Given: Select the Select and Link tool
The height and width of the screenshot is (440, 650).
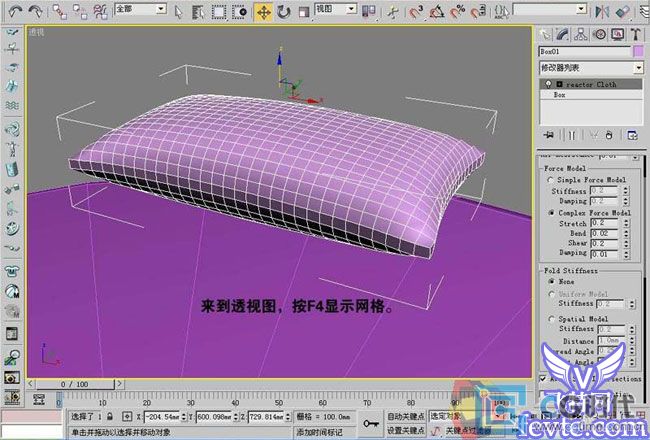Looking at the screenshot, I should 59,12.
